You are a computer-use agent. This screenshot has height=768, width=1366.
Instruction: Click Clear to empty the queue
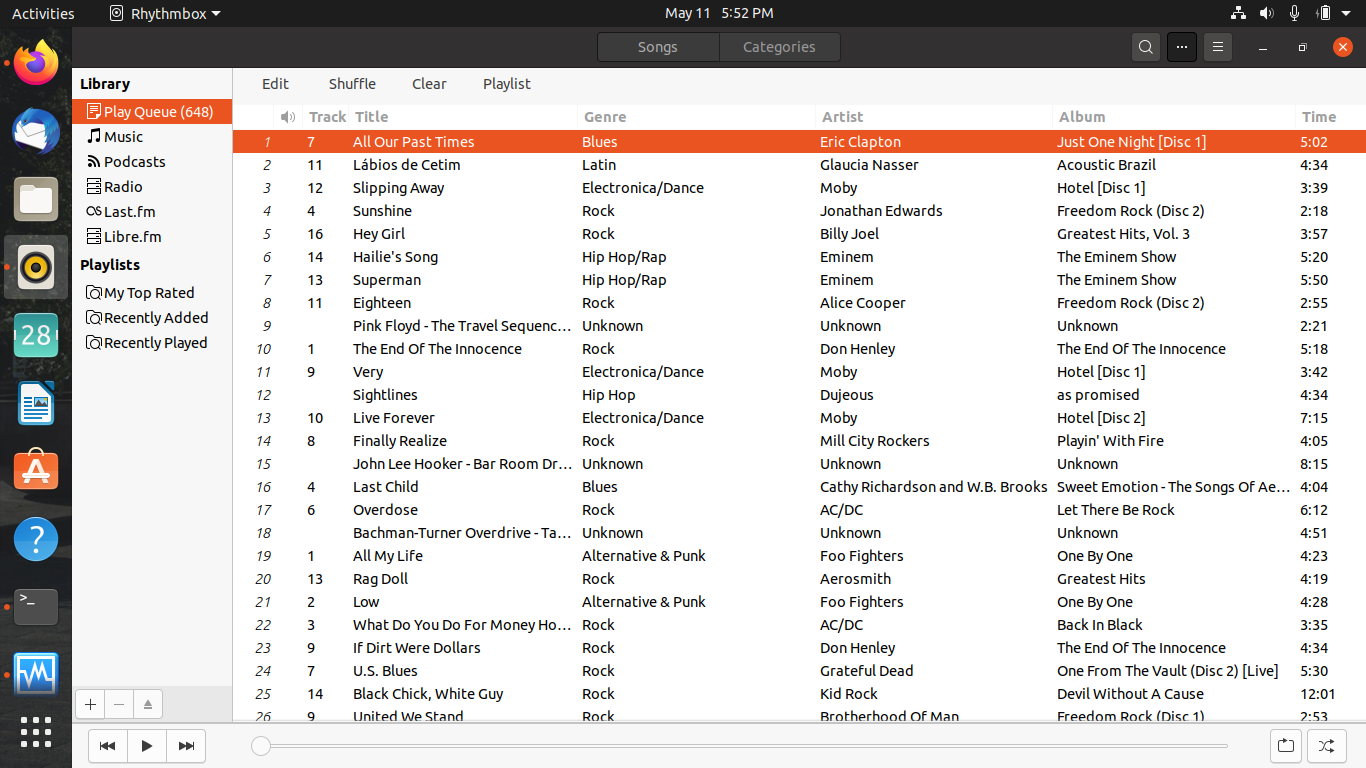coord(429,84)
